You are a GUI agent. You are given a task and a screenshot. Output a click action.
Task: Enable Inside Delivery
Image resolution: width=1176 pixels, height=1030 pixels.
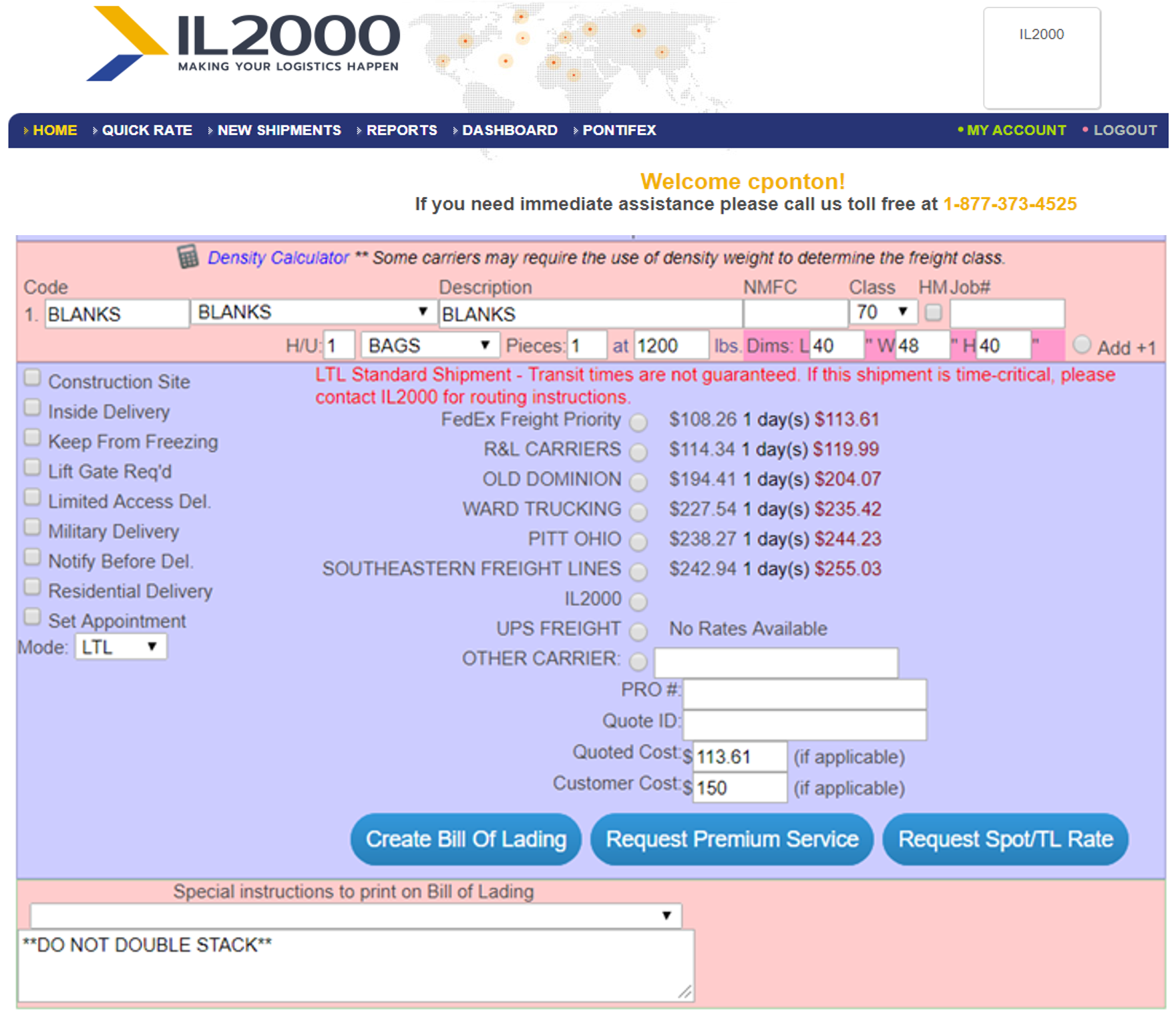point(32,407)
